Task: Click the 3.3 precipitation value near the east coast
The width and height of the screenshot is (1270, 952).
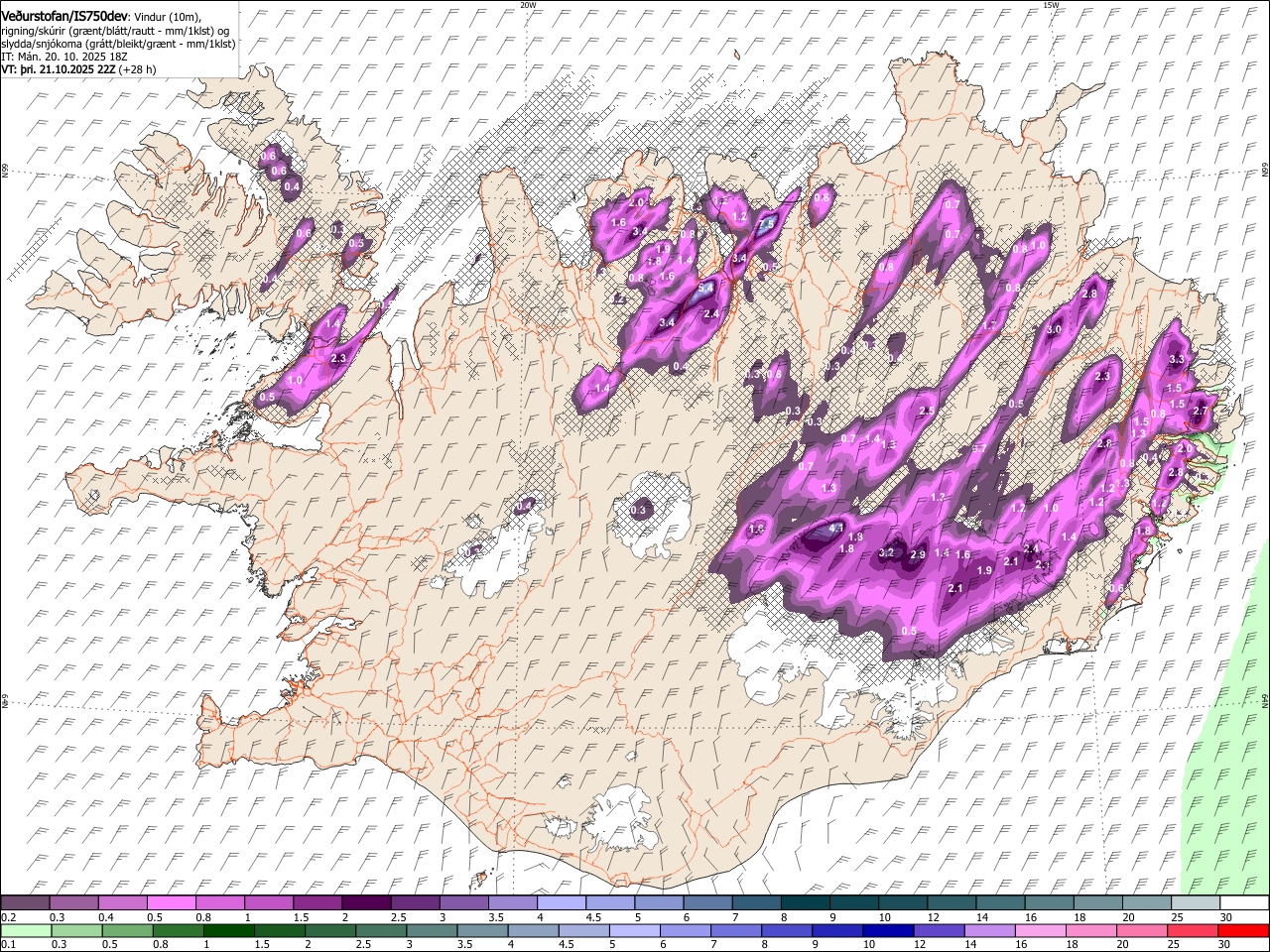Action: [x=1178, y=359]
